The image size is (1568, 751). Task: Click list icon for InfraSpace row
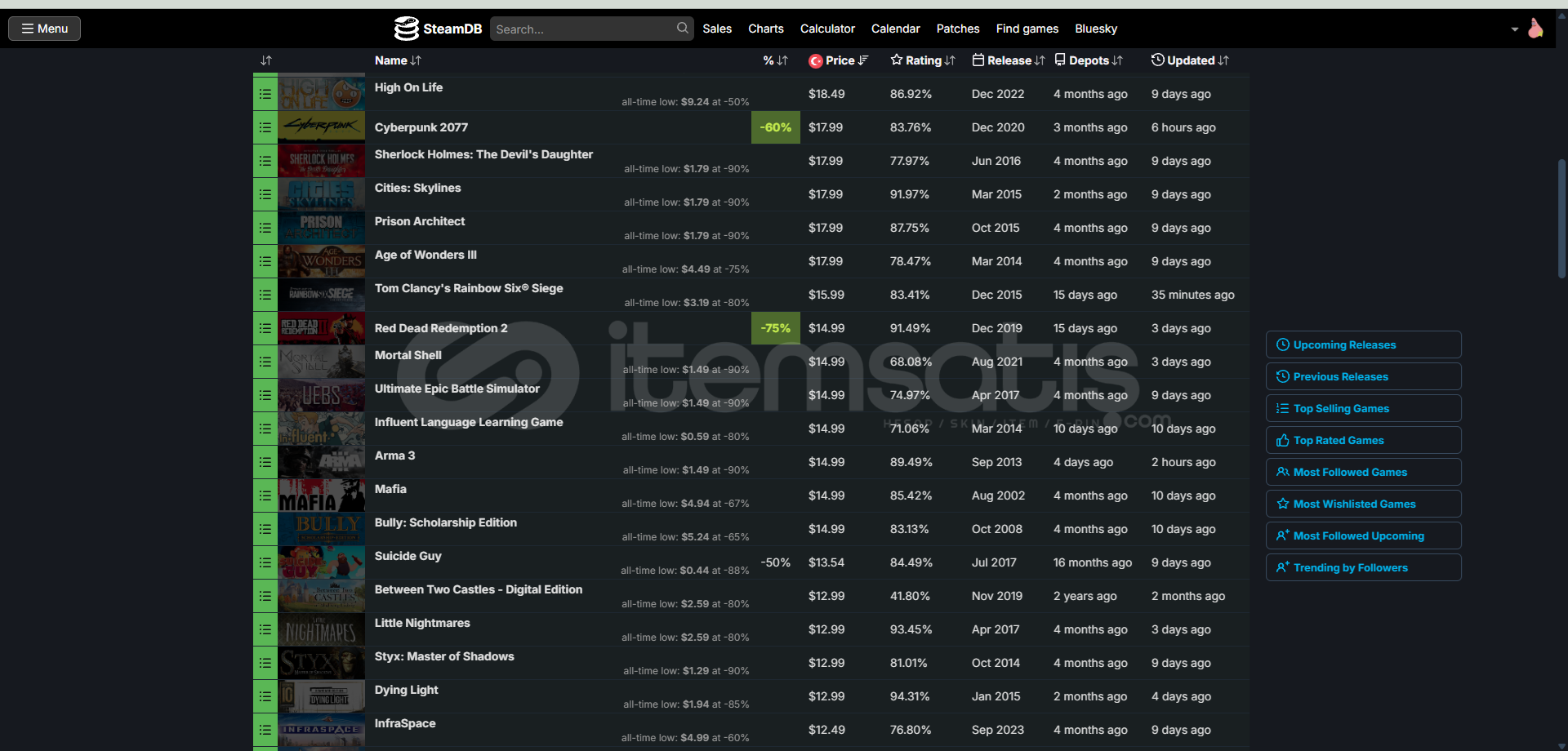point(265,730)
